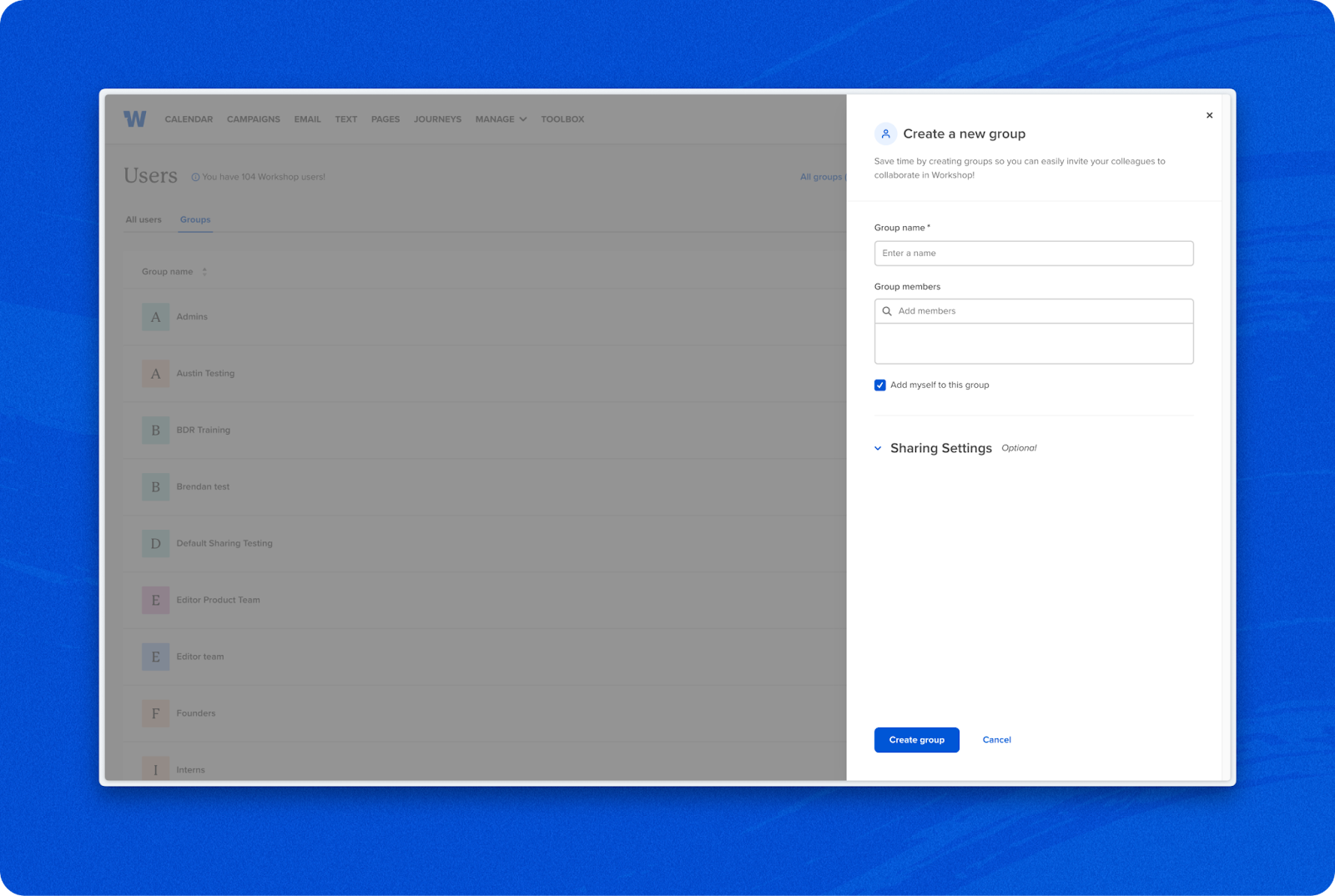Viewport: 1335px width, 896px height.
Task: Click the Default Sharing Testing avatar tile
Action: click(155, 544)
